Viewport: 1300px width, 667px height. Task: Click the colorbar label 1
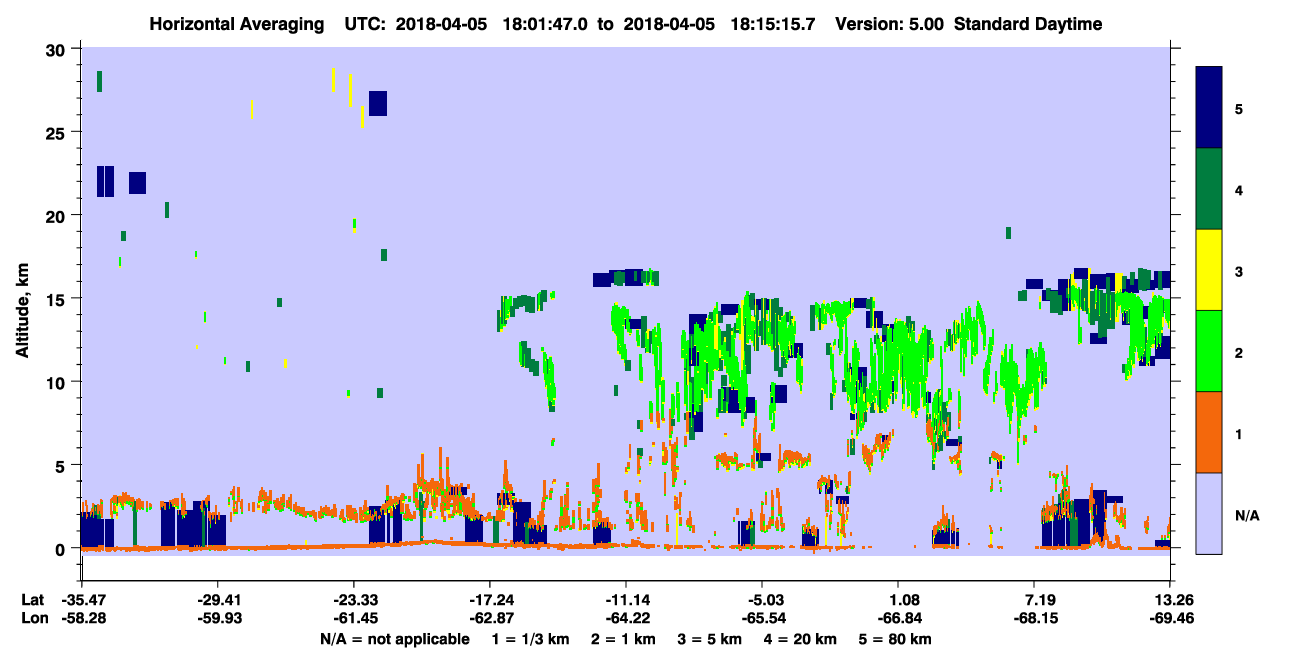pyautogui.click(x=1239, y=434)
